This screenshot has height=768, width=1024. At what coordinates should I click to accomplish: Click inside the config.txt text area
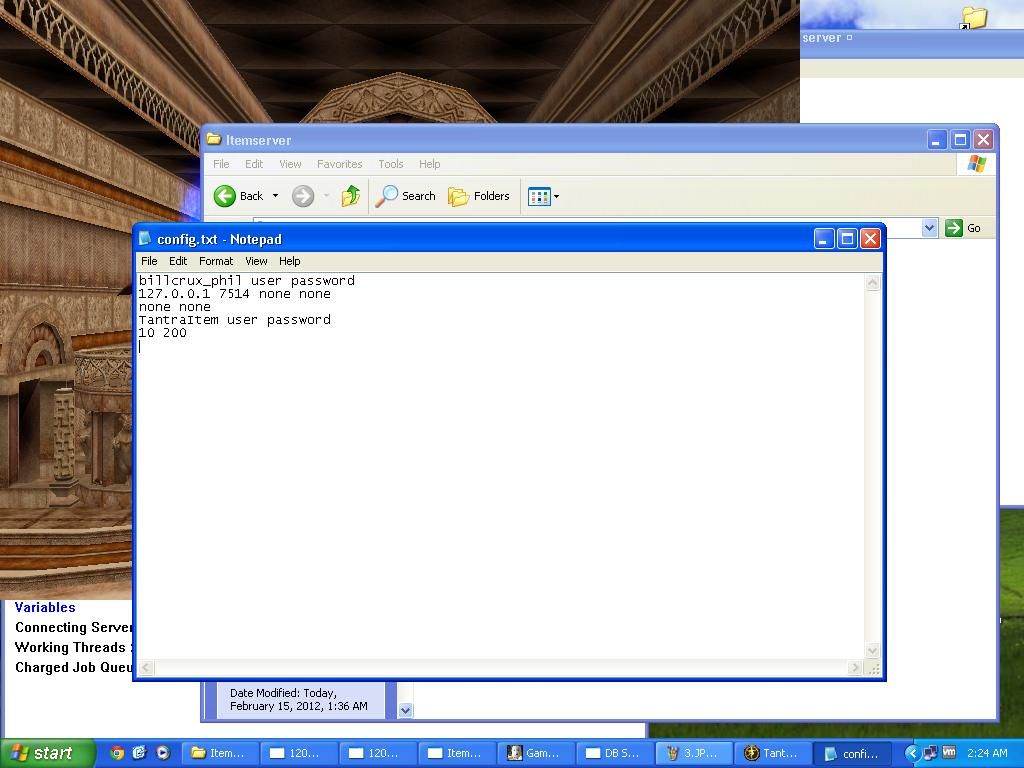[x=500, y=480]
